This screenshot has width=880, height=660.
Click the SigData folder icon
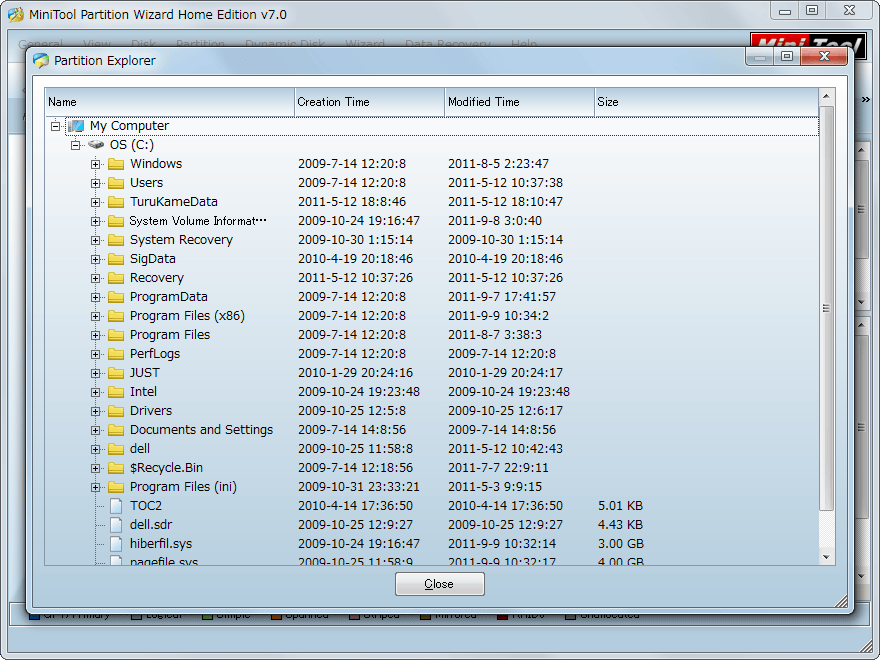(x=116, y=259)
